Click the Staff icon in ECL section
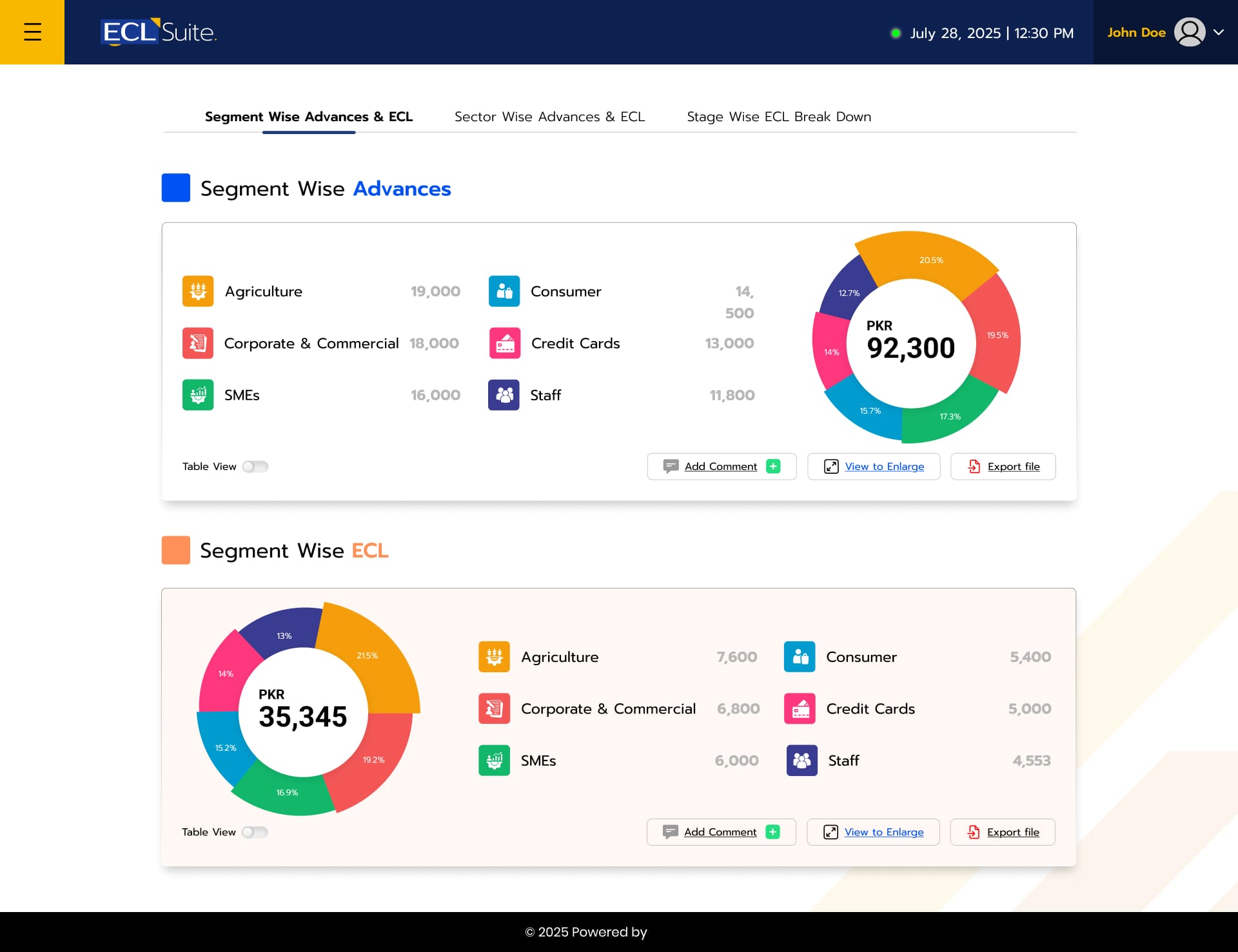Screen dimensions: 1238x952 [x=801, y=761]
